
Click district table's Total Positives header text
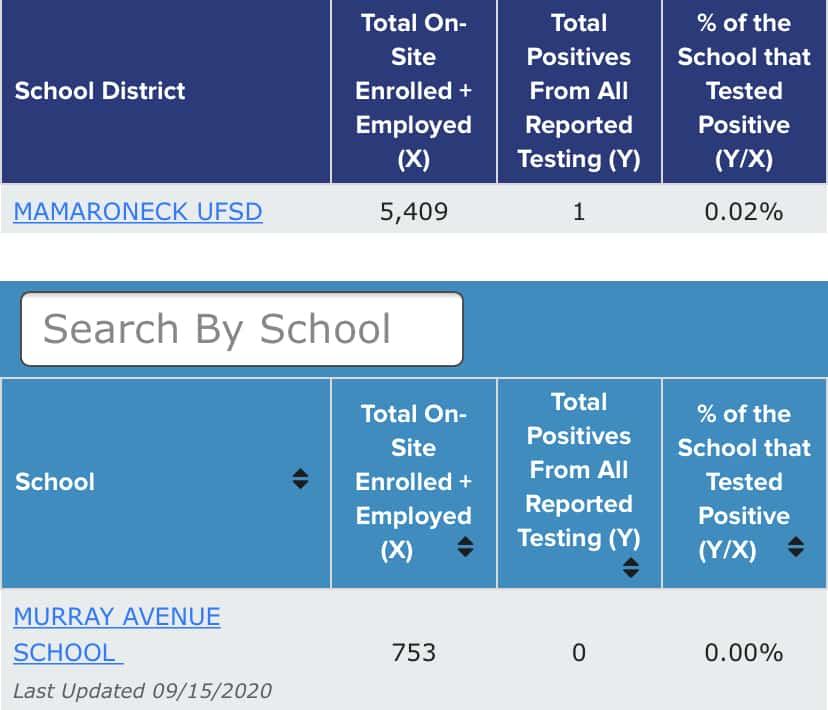(x=579, y=91)
